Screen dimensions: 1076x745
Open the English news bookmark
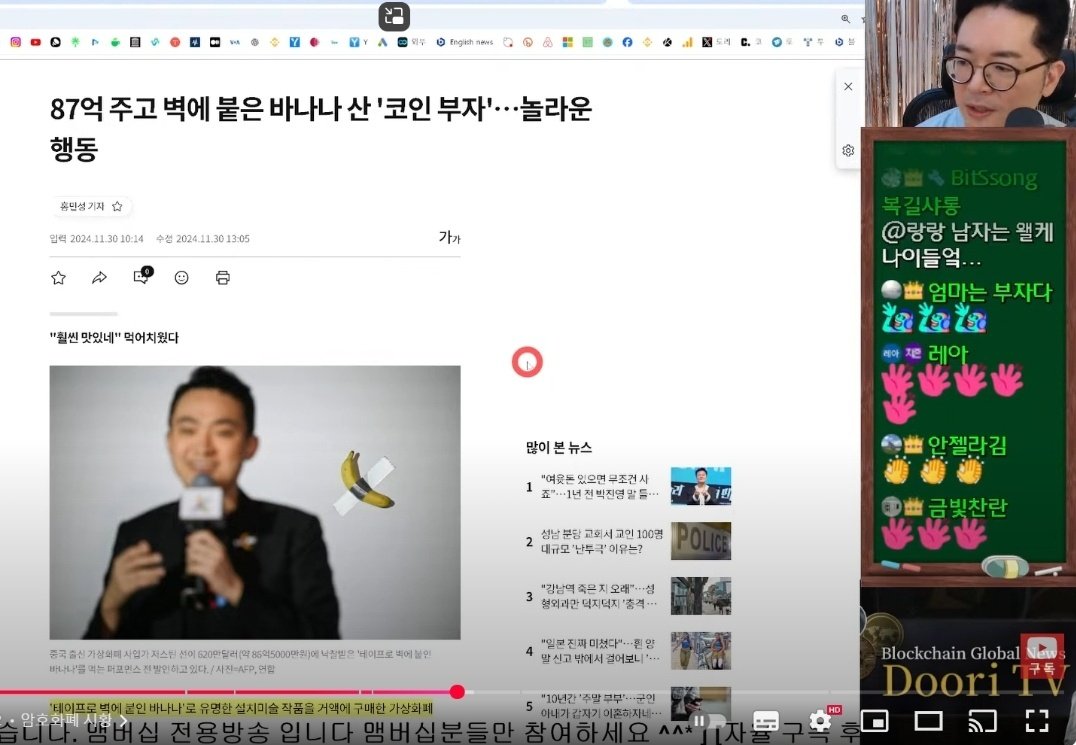pos(465,42)
